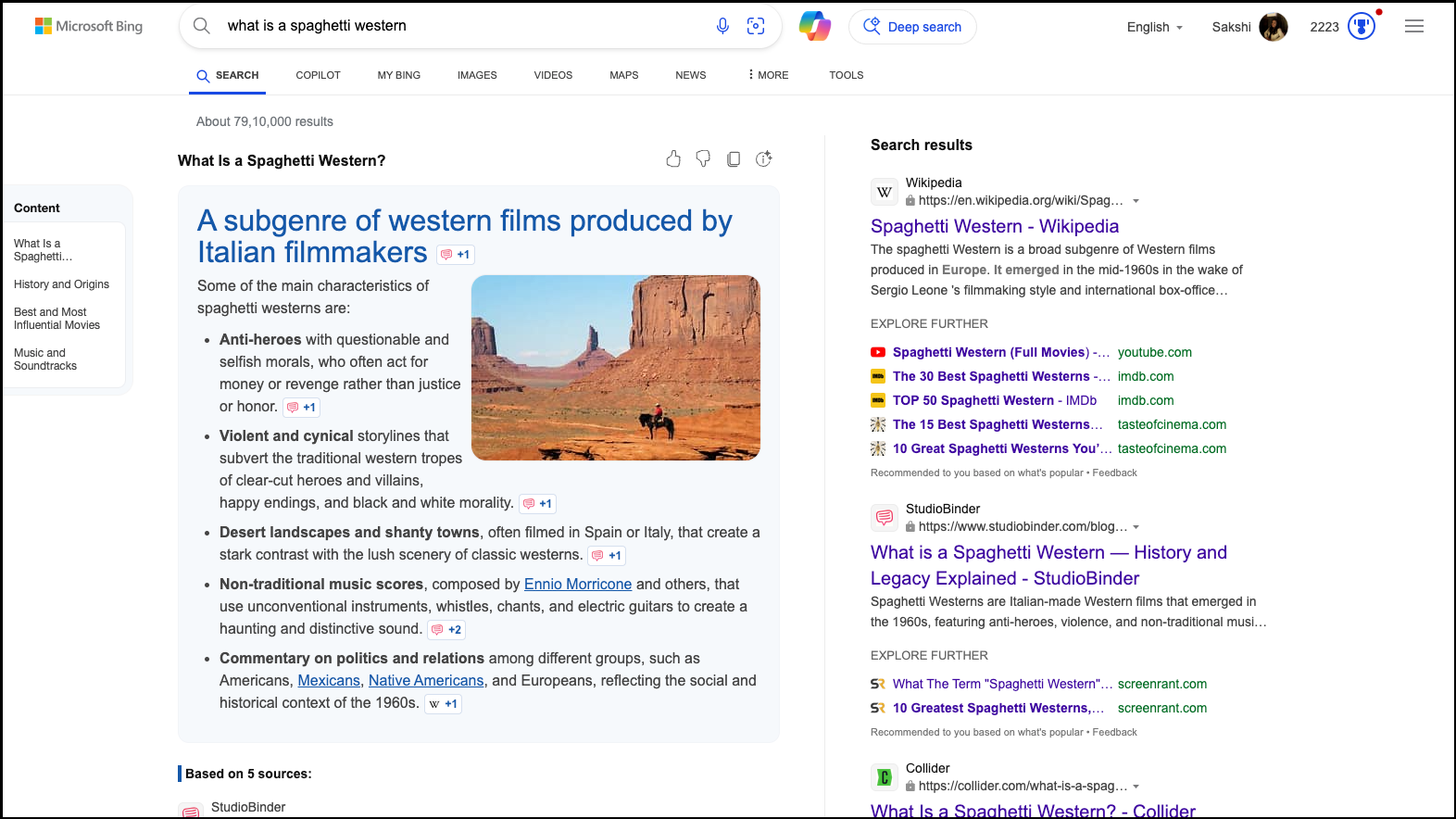Click the 2223 rewards points count
The image size is (1456, 819).
click(x=1324, y=27)
